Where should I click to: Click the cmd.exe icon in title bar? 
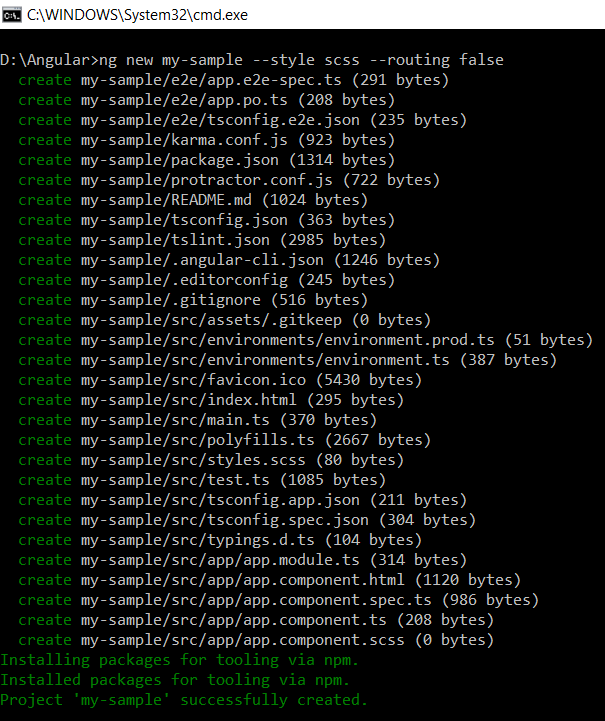click(x=11, y=15)
